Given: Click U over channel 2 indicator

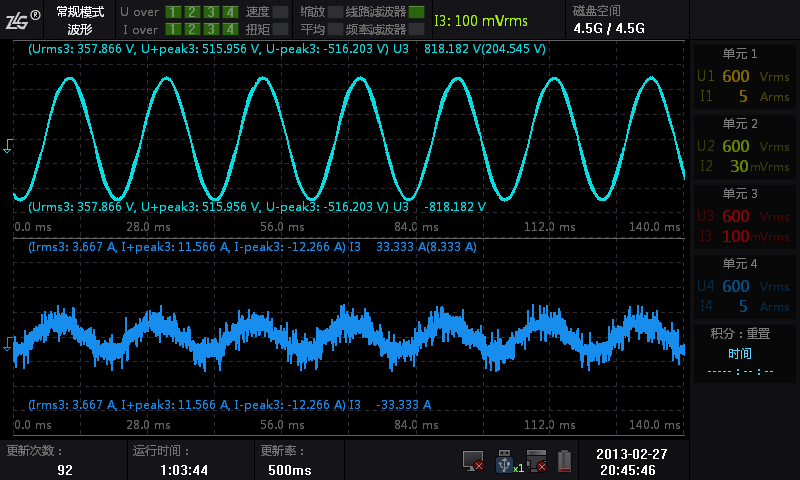Looking at the screenshot, I should (192, 12).
